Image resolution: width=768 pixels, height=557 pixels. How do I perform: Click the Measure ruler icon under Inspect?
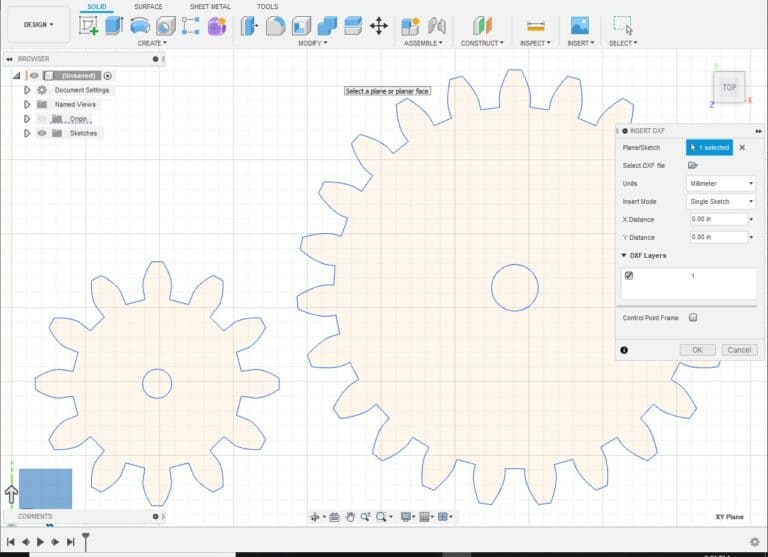[536, 26]
